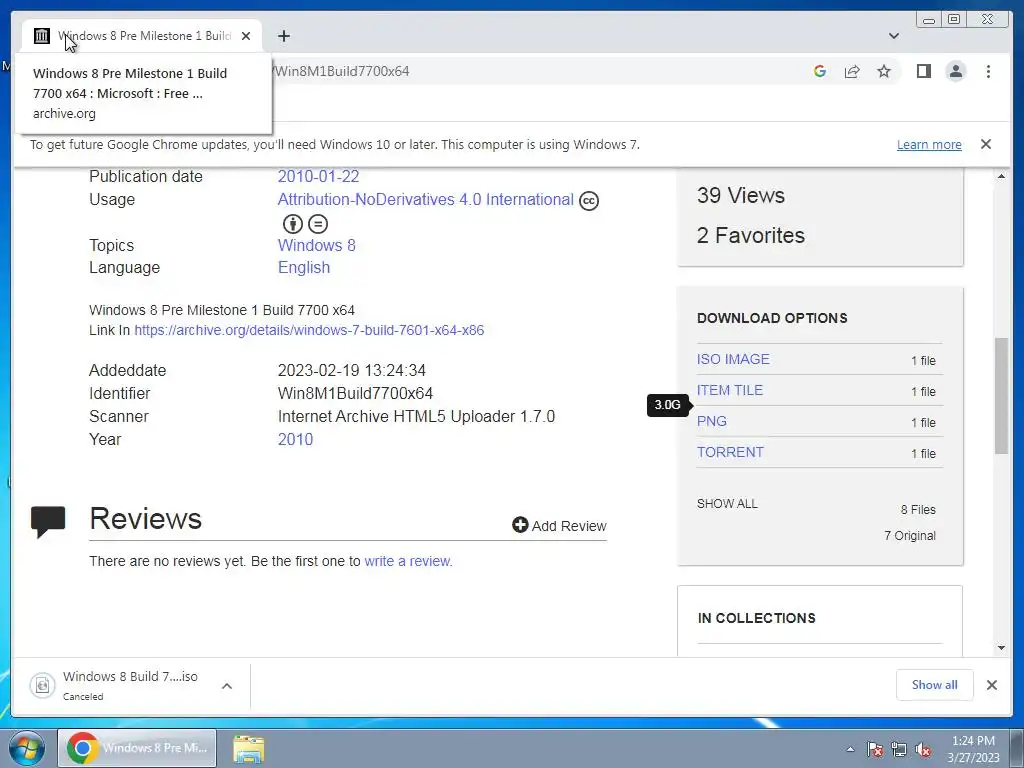The image size is (1024, 768).
Task: Click the scrollbar up arrow
Action: pyautogui.click(x=1001, y=176)
